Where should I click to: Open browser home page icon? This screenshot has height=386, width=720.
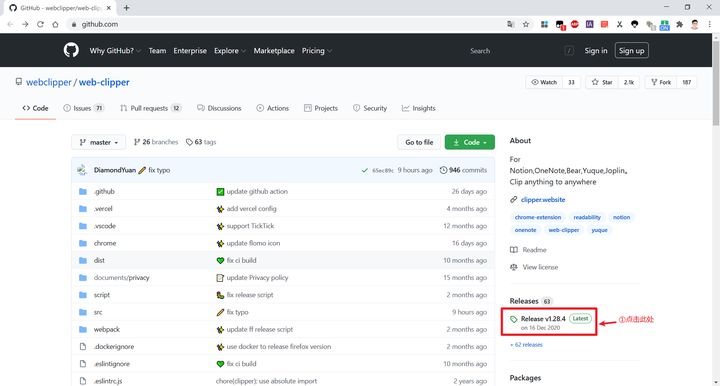pos(56,24)
